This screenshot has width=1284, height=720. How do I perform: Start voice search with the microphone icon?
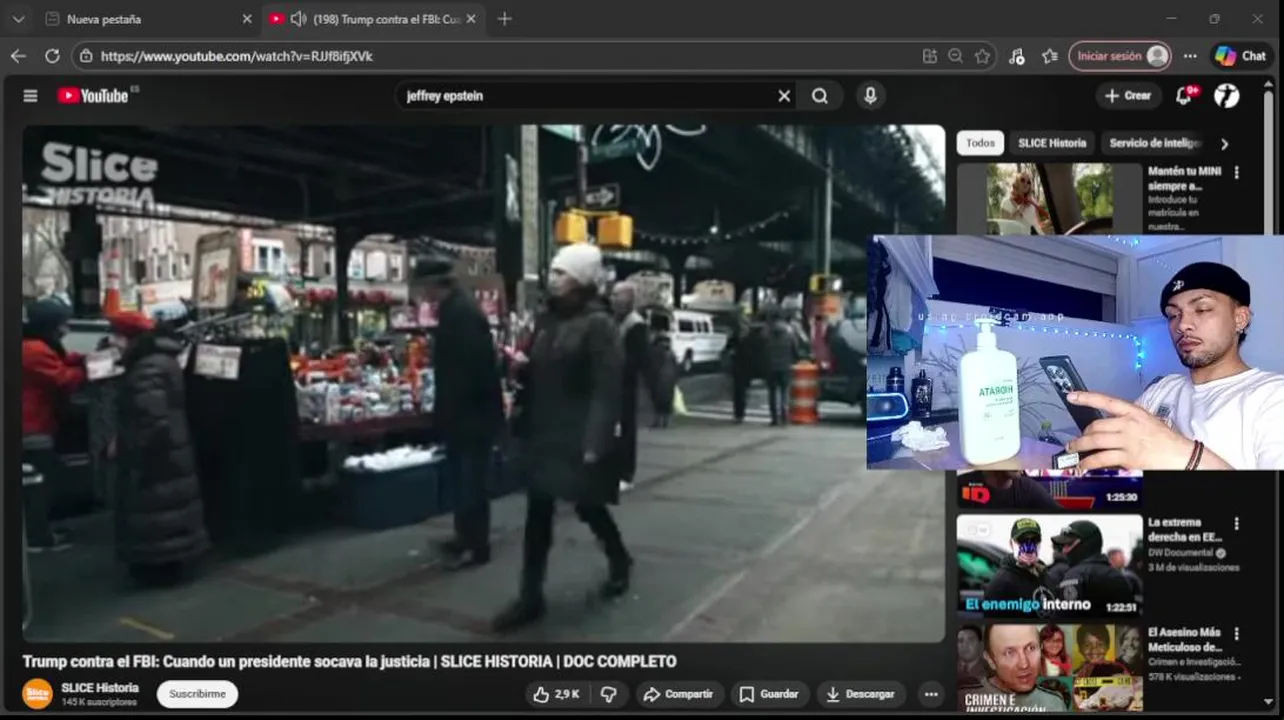pyautogui.click(x=870, y=96)
